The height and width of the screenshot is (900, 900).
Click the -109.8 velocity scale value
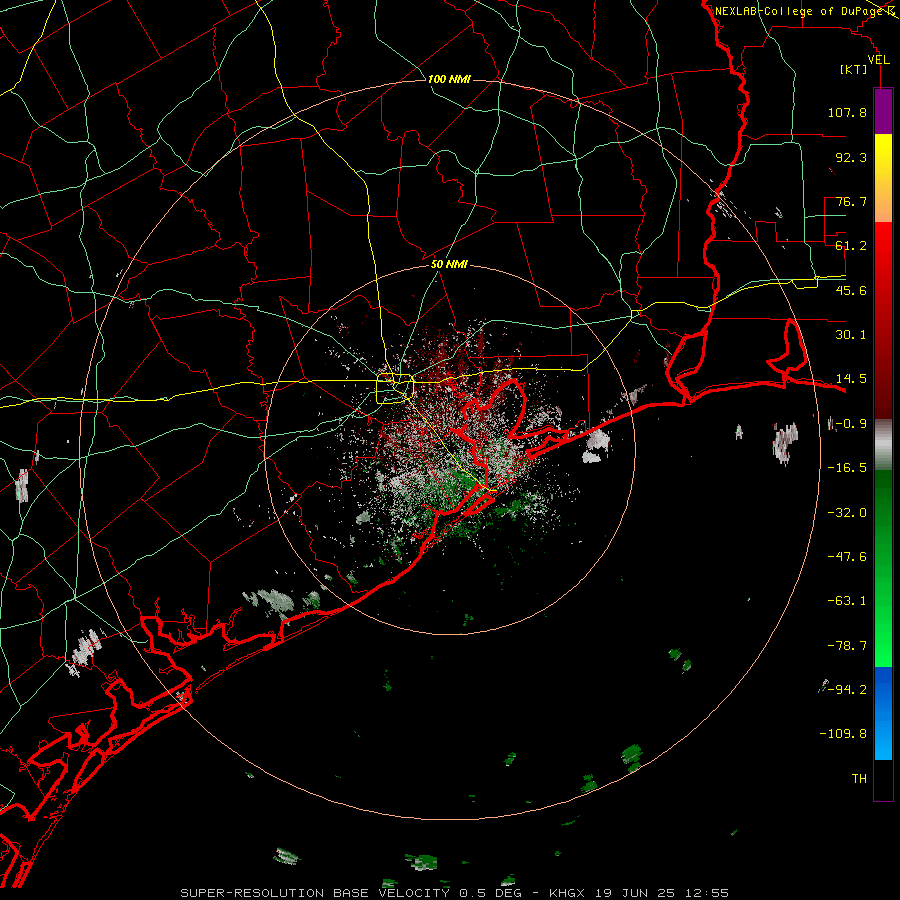point(843,734)
